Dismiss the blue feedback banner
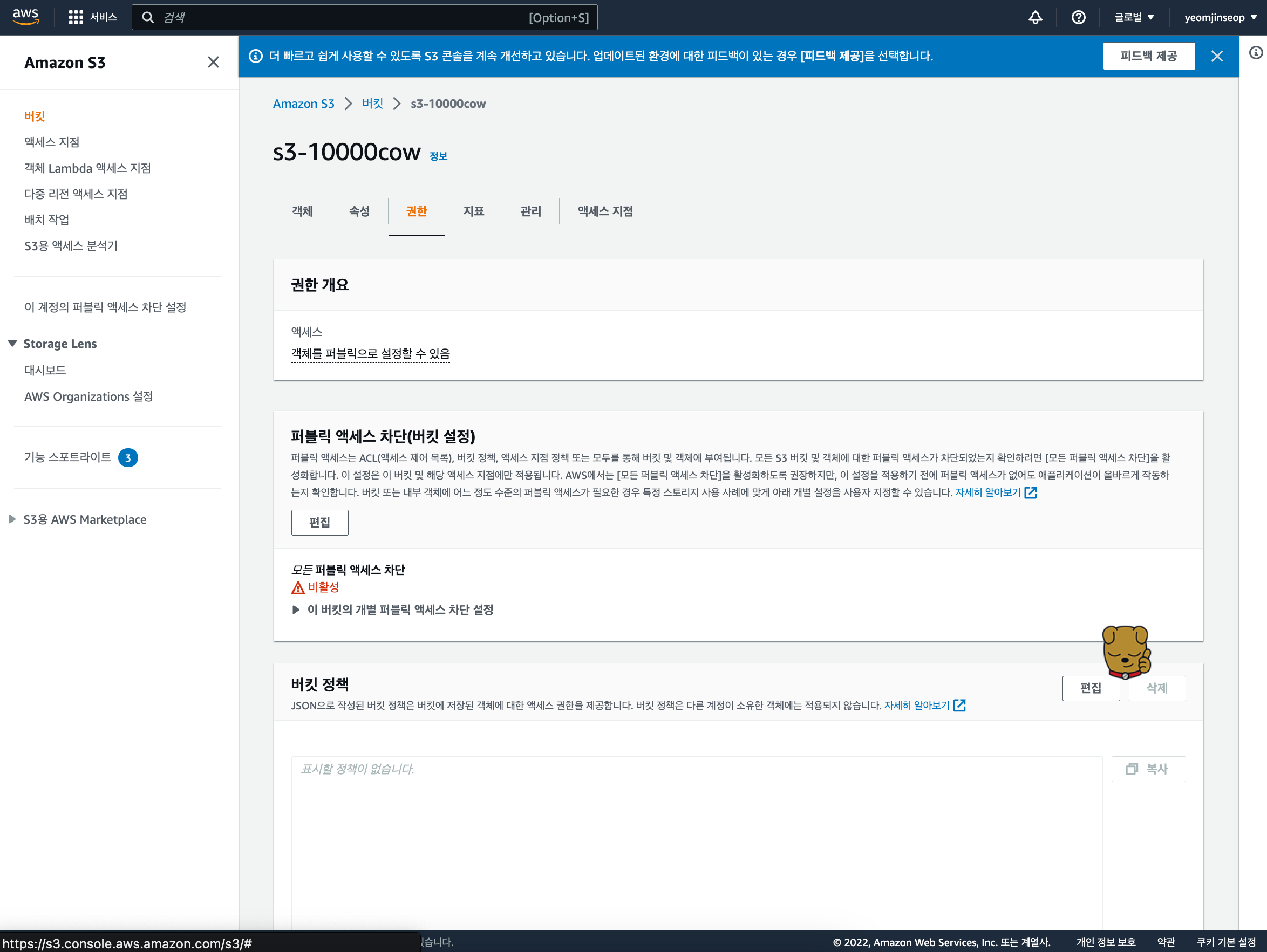 tap(1217, 56)
